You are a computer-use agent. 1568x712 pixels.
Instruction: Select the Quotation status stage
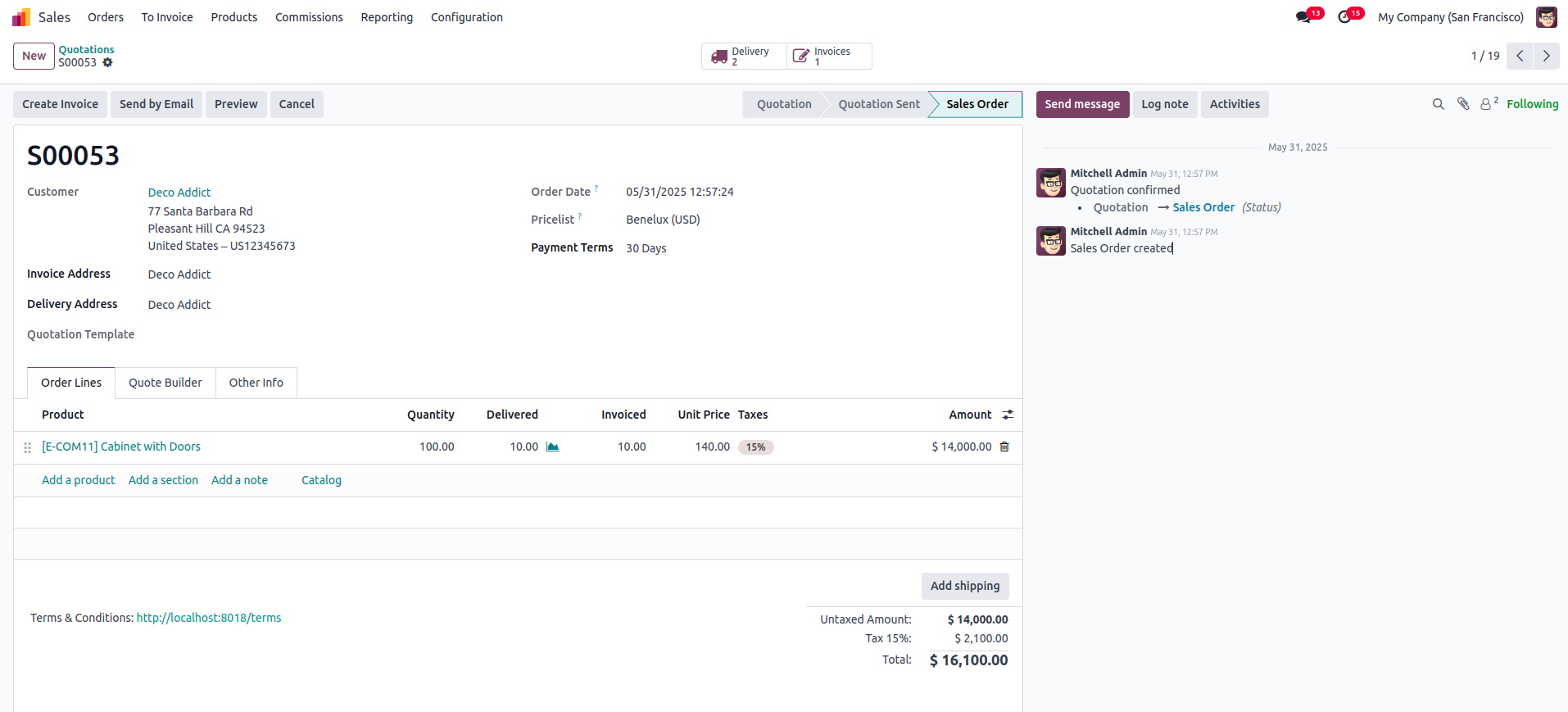coord(784,104)
